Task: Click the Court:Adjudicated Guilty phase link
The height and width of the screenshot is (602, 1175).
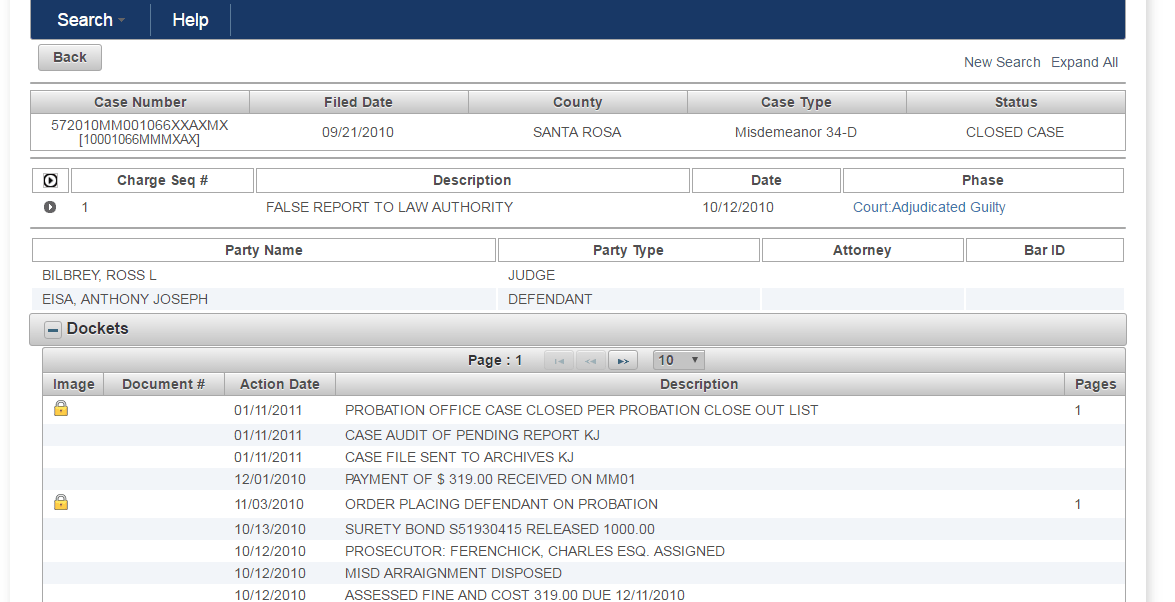Action: pos(928,207)
